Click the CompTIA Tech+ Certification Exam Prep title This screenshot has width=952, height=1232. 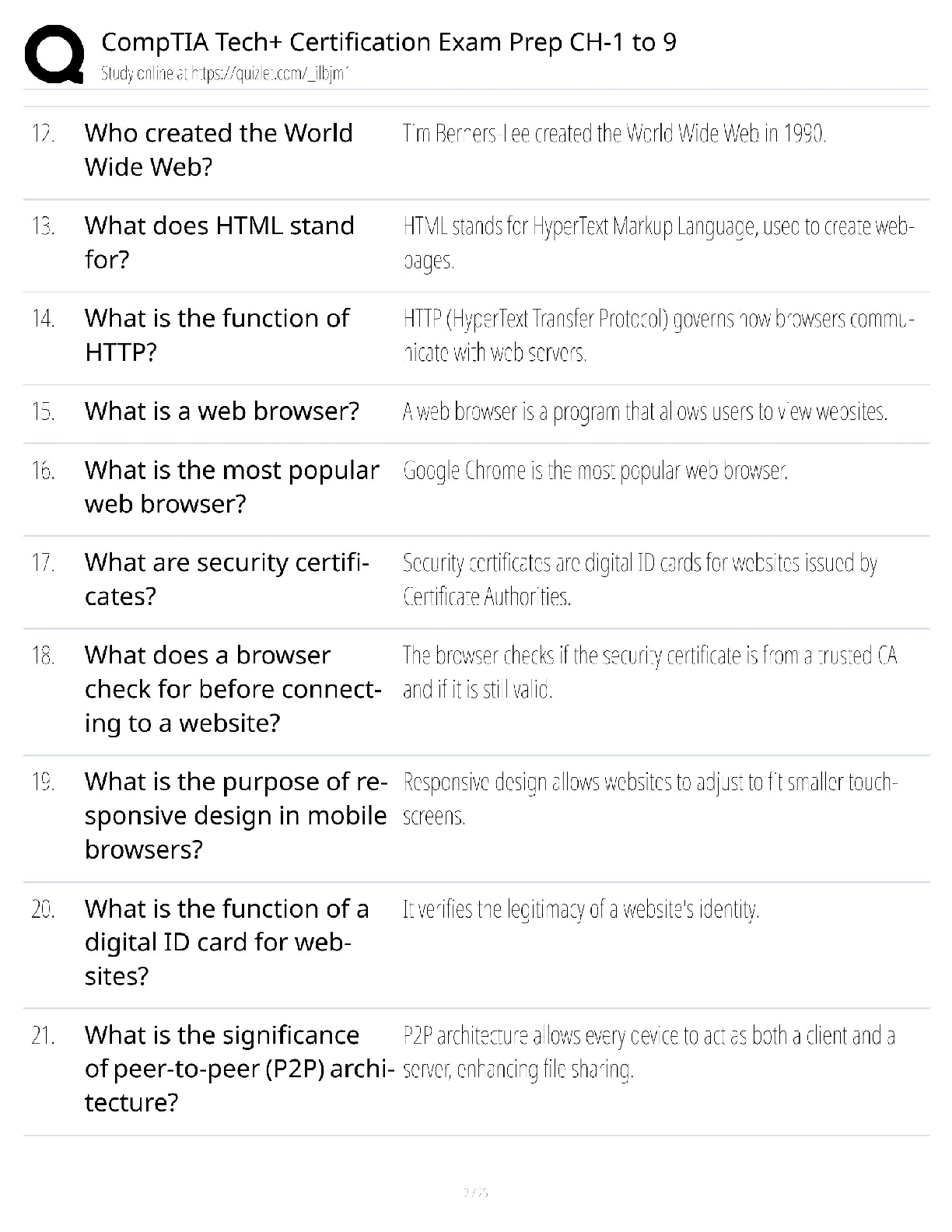(389, 42)
